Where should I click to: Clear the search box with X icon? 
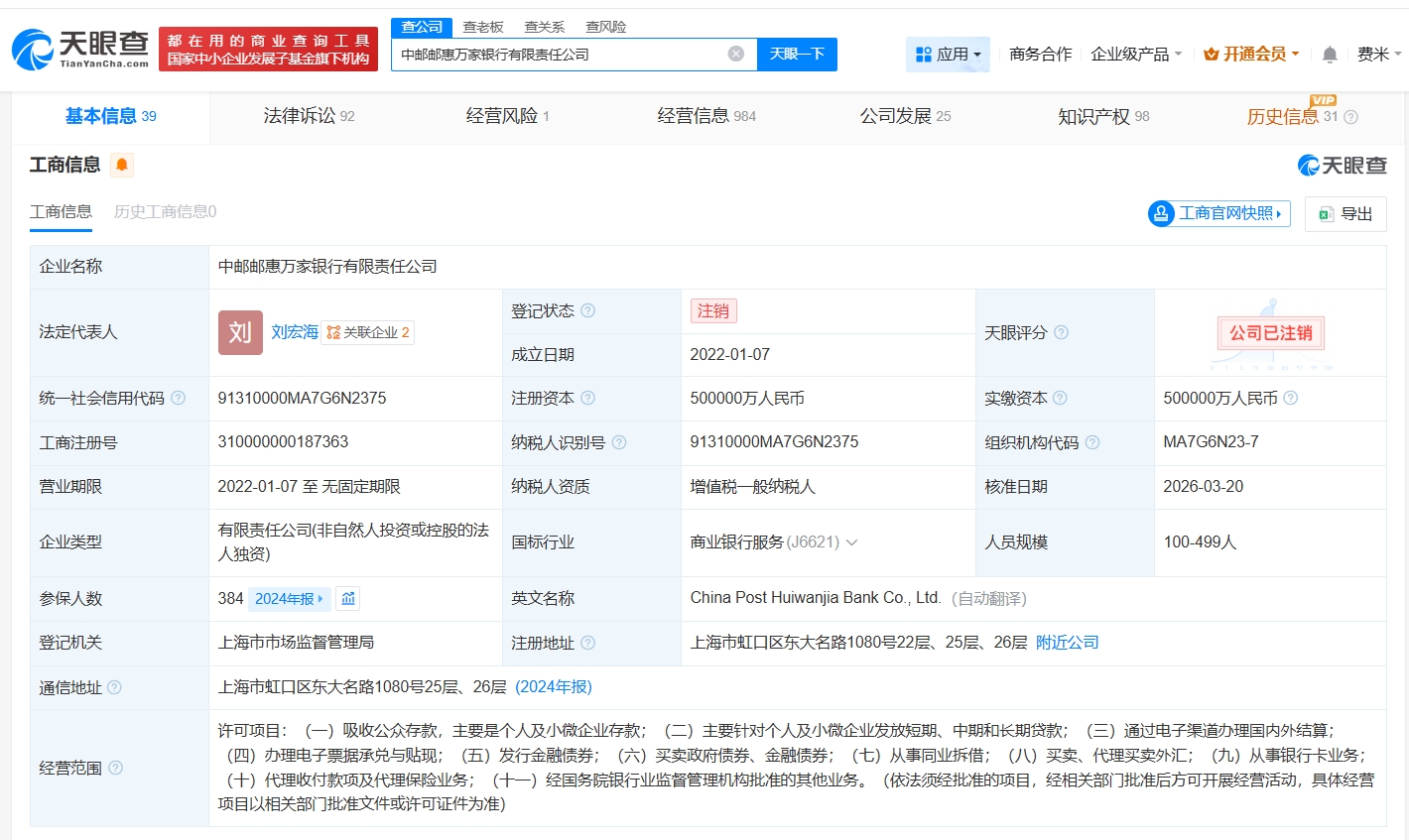point(735,55)
